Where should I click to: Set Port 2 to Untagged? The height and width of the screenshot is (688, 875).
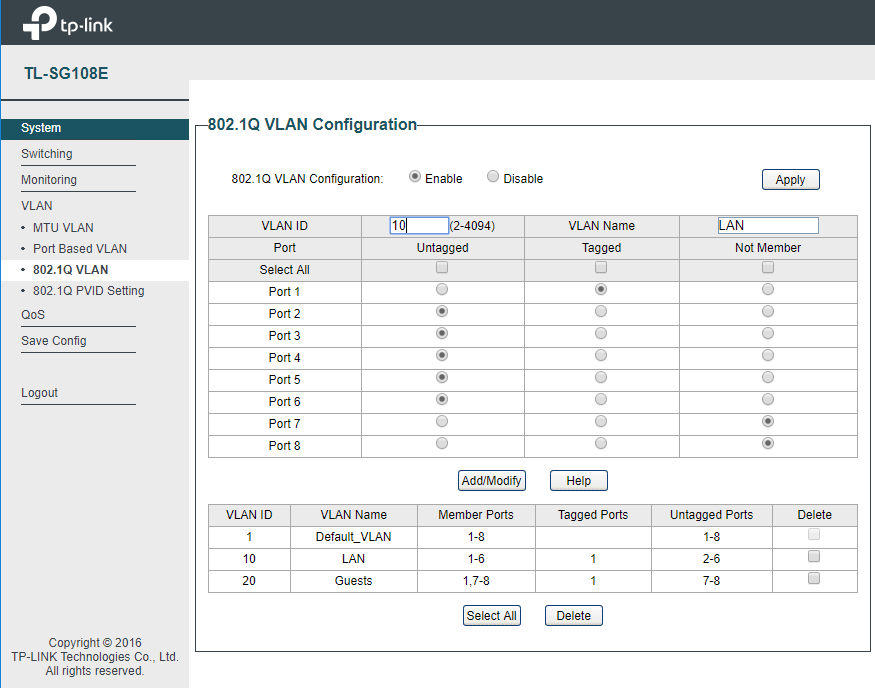(x=442, y=311)
